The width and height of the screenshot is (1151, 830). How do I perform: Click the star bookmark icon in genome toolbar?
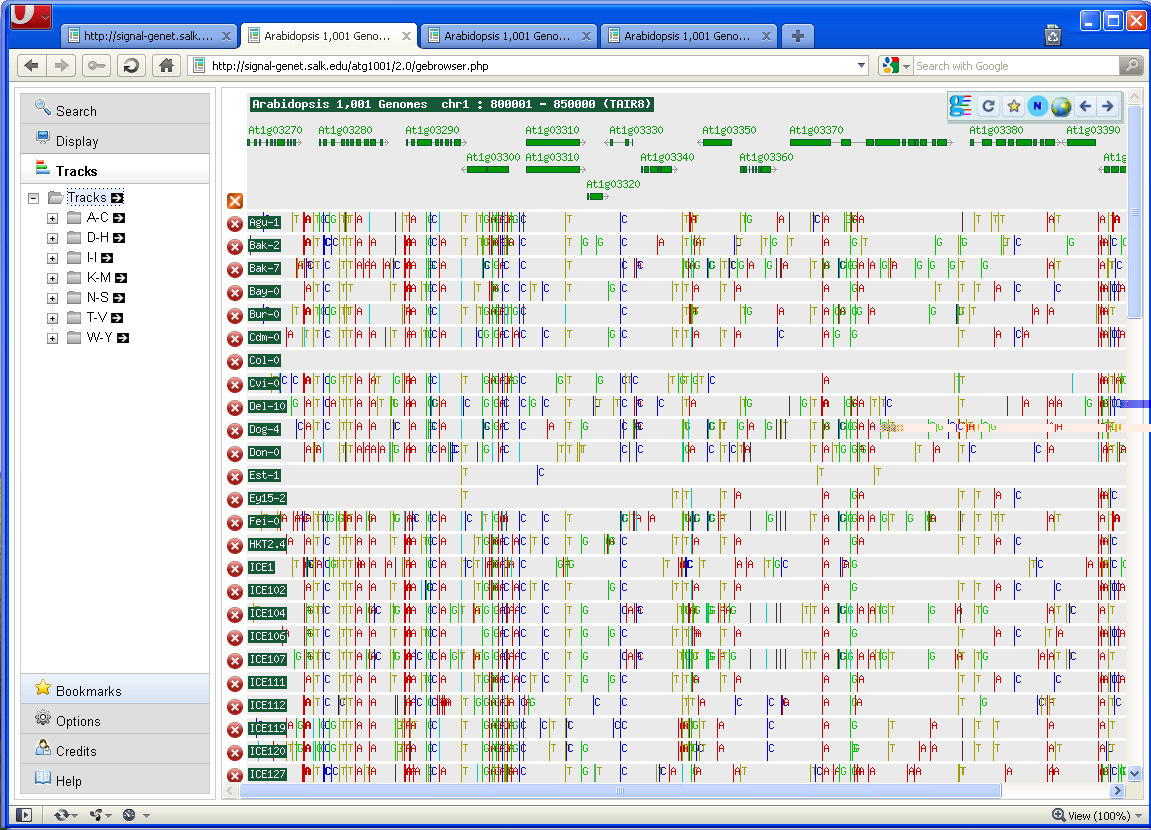pos(1013,106)
